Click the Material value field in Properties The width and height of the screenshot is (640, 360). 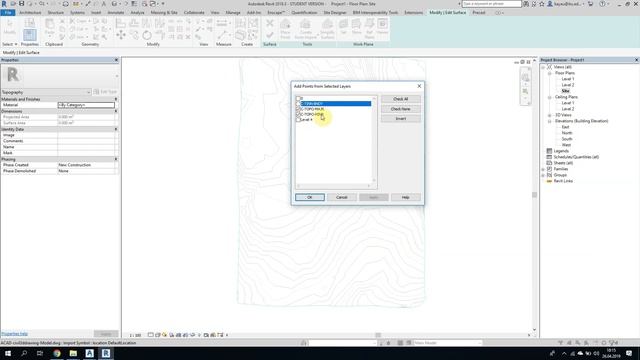(86, 105)
